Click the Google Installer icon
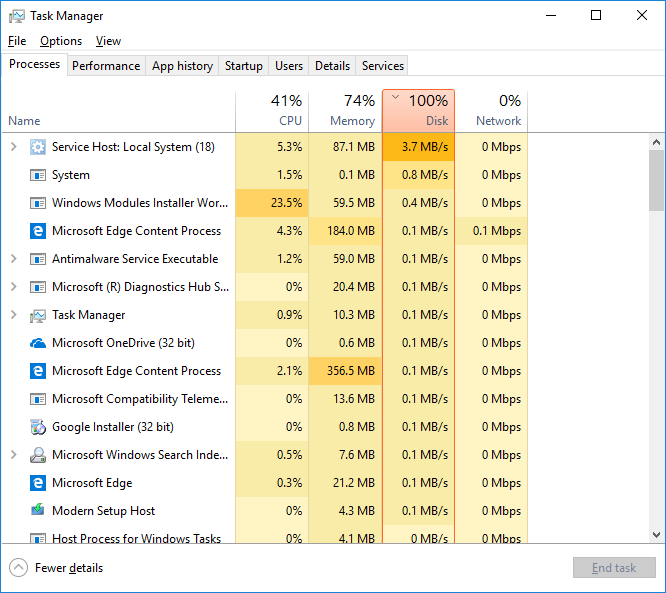Image resolution: width=666 pixels, height=593 pixels. tap(38, 427)
